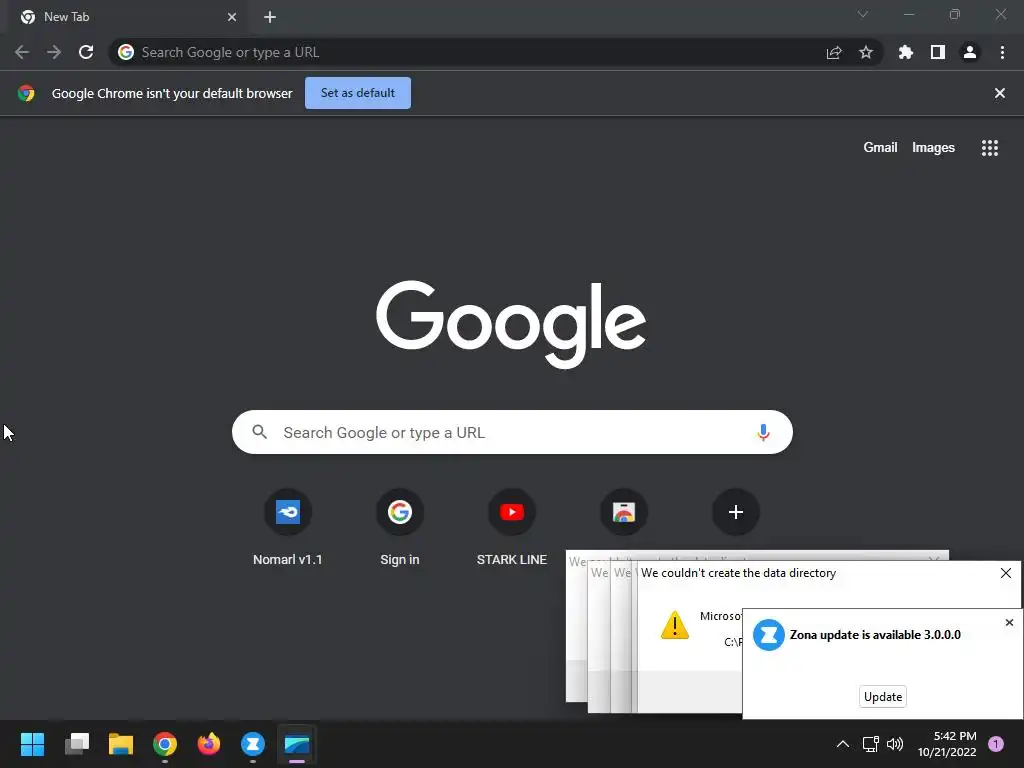The height and width of the screenshot is (768, 1024).
Task: Click the Zona logo in update popup
Action: click(x=769, y=635)
